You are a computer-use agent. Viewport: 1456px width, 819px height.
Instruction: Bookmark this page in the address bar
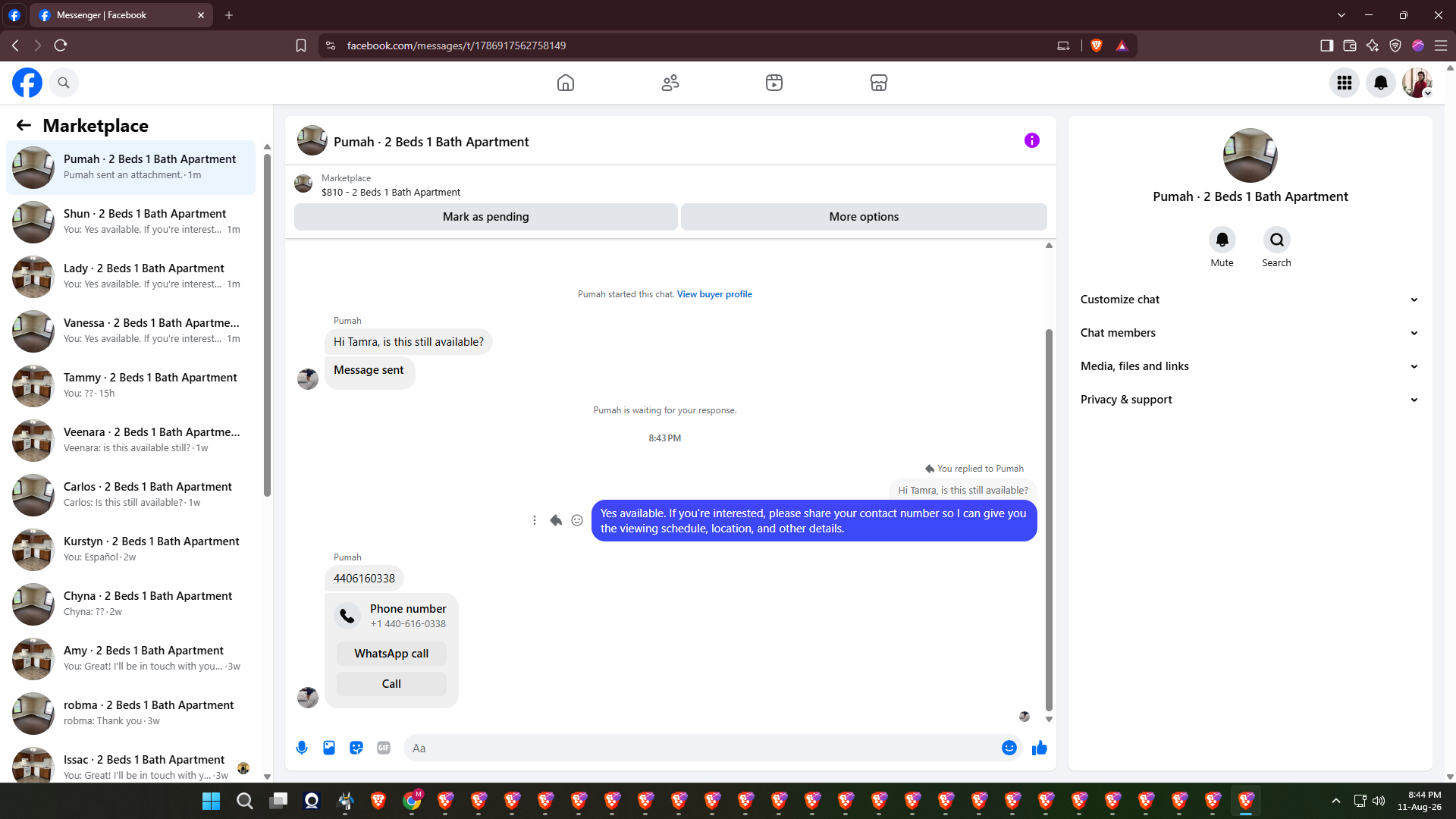301,45
